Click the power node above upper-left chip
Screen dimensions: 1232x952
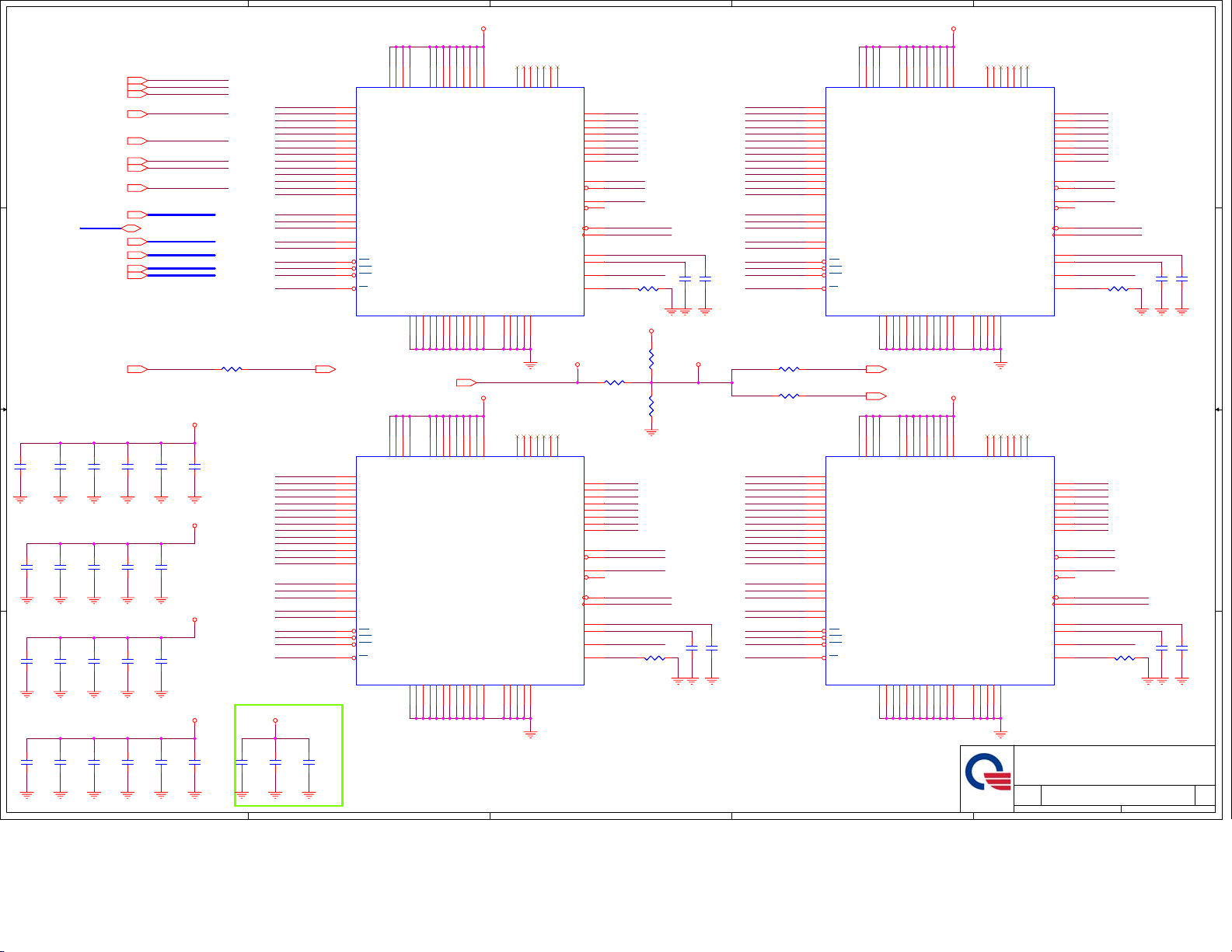point(483,29)
